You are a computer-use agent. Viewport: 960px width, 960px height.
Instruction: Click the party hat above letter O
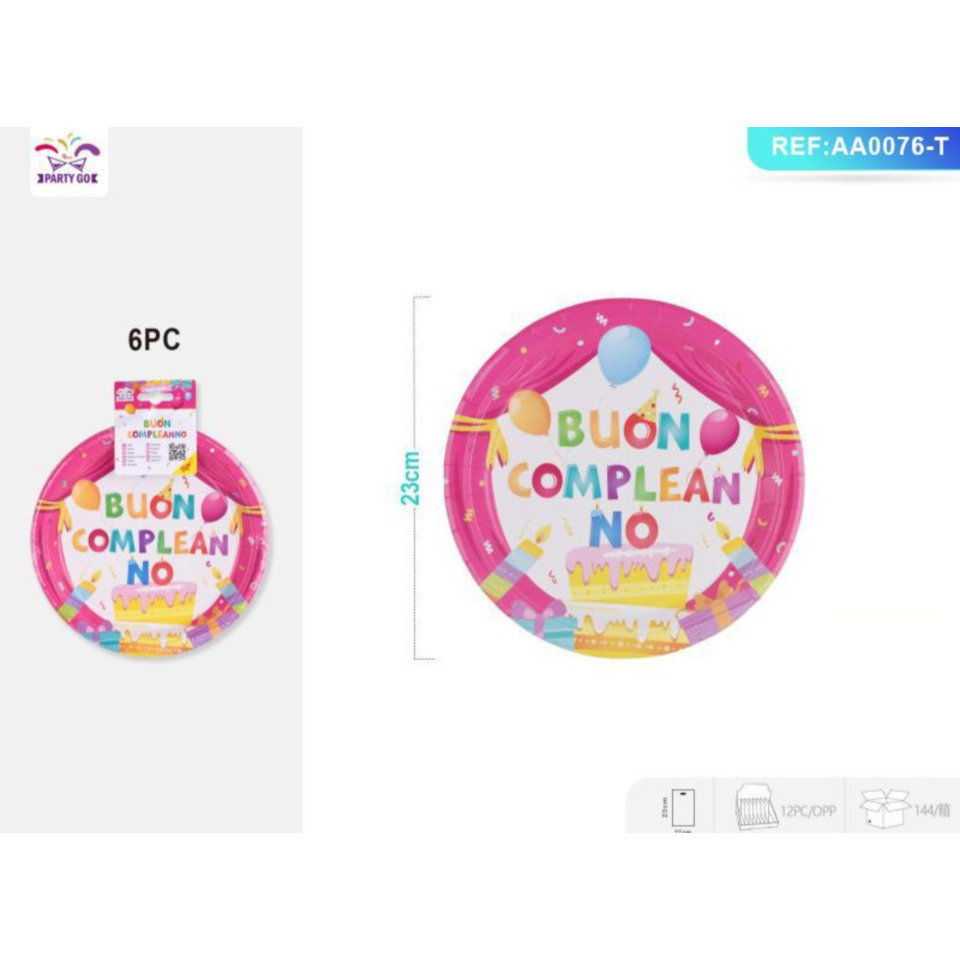click(x=647, y=405)
